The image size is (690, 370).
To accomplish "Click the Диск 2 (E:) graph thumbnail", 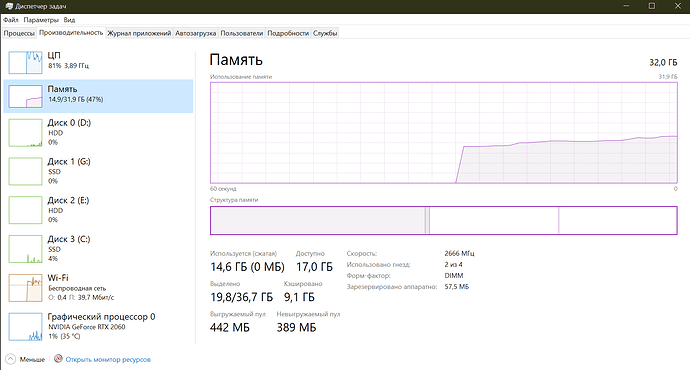I will coord(26,210).
